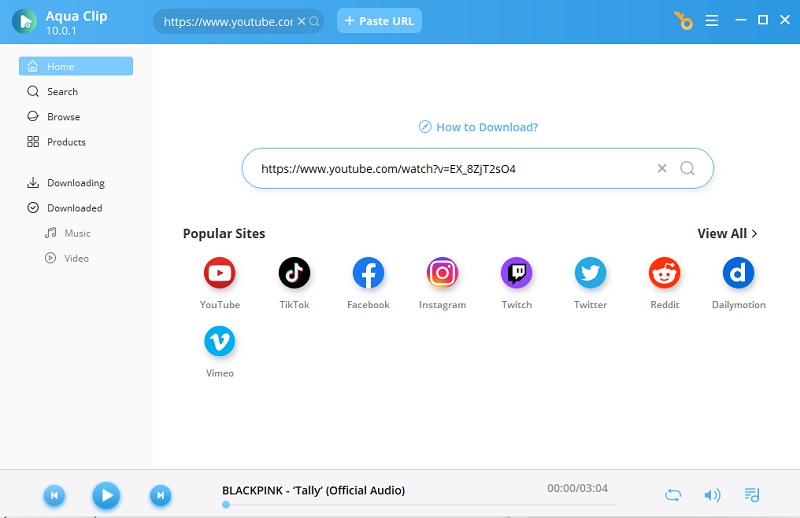Screen dimensions: 800x518
Task: Open the Twitter popular site icon
Action: tap(590, 273)
